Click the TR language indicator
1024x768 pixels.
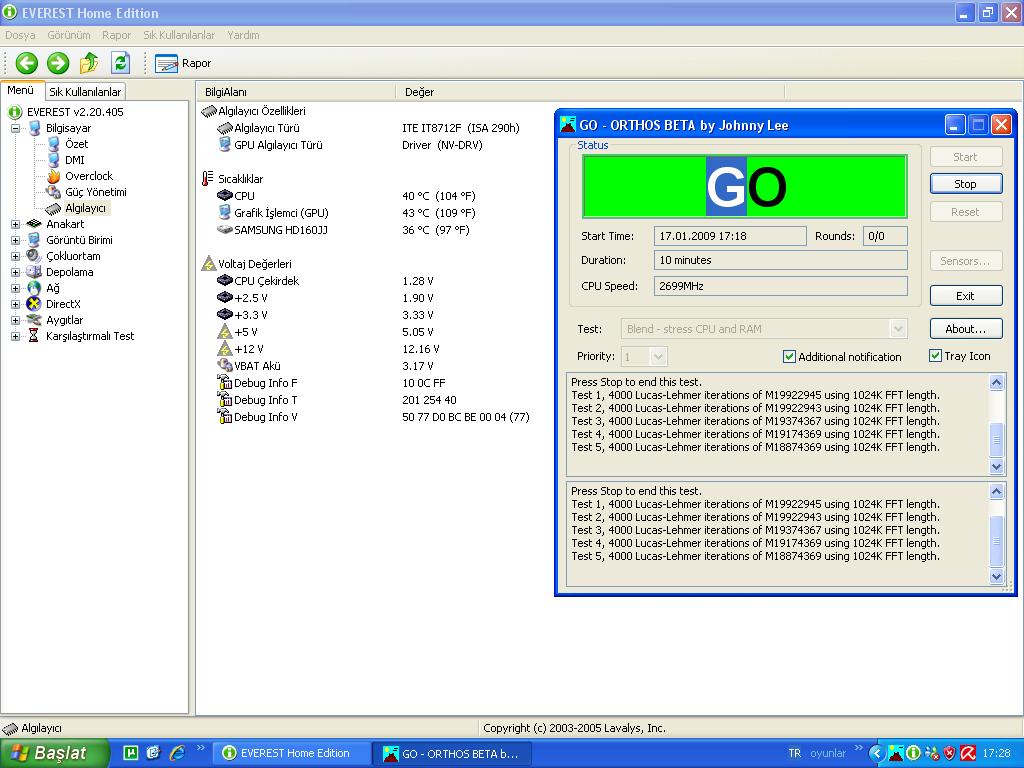coord(794,753)
